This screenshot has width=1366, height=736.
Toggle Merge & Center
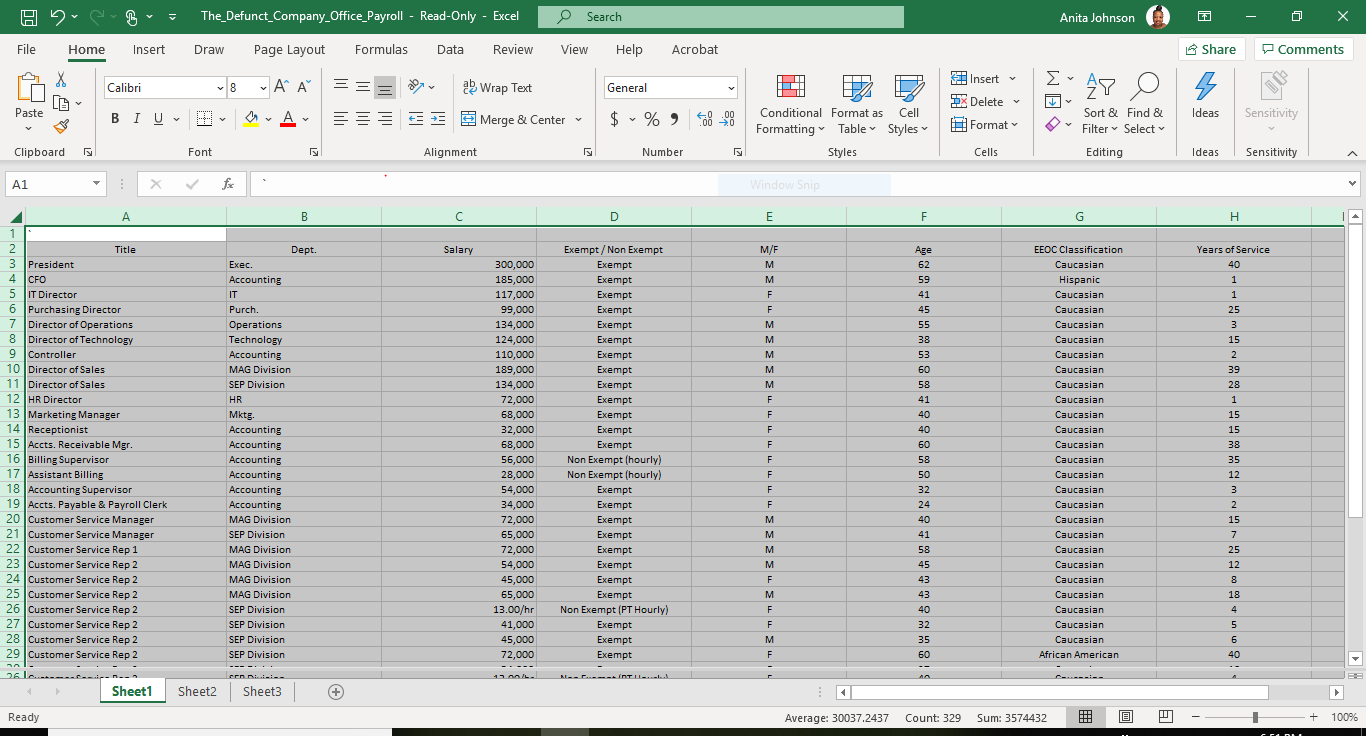click(x=513, y=119)
